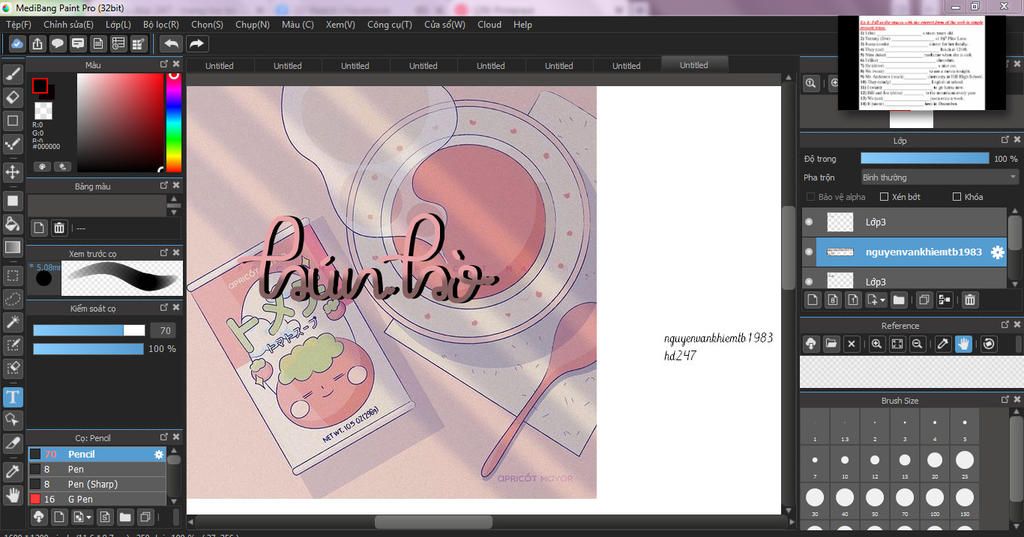This screenshot has height=537, width=1024.
Task: Click the Redo arrow
Action: click(x=196, y=44)
